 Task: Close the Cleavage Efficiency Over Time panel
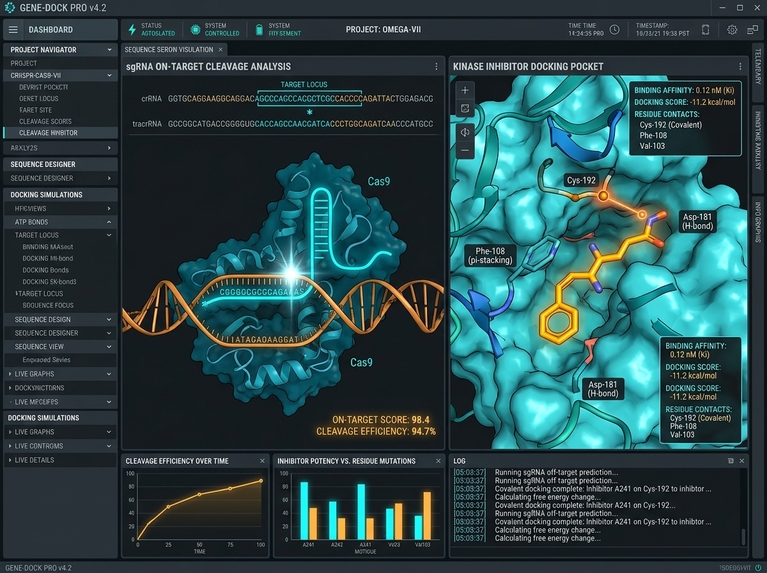[x=262, y=461]
